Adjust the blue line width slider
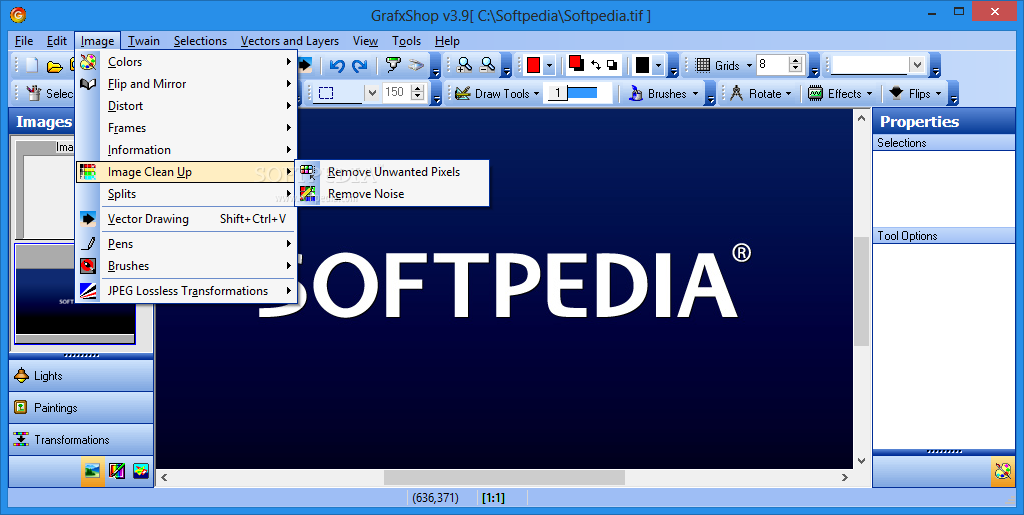 click(583, 93)
